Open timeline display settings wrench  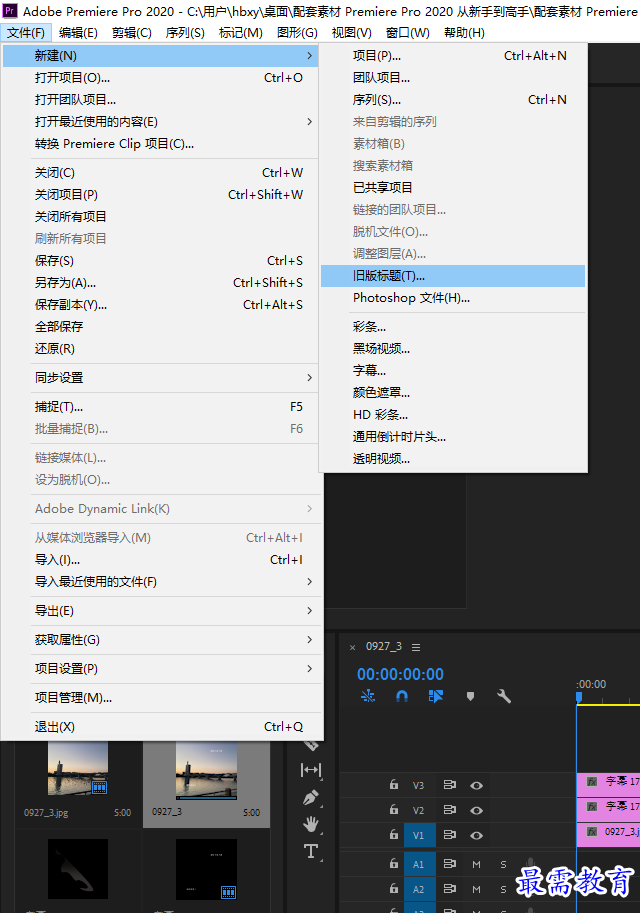point(504,696)
